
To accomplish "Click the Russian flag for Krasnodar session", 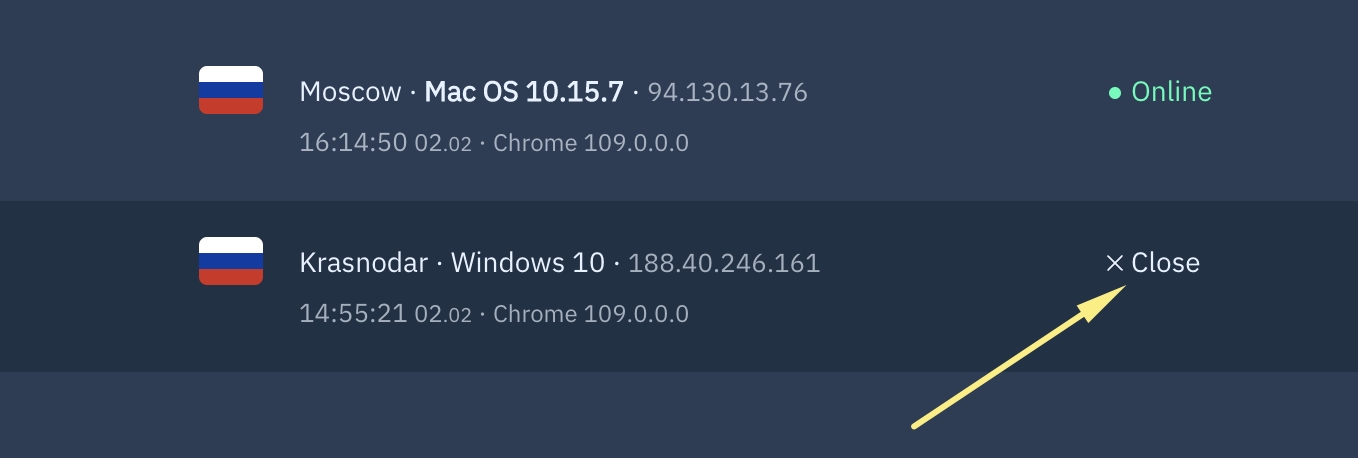I will coord(231,261).
